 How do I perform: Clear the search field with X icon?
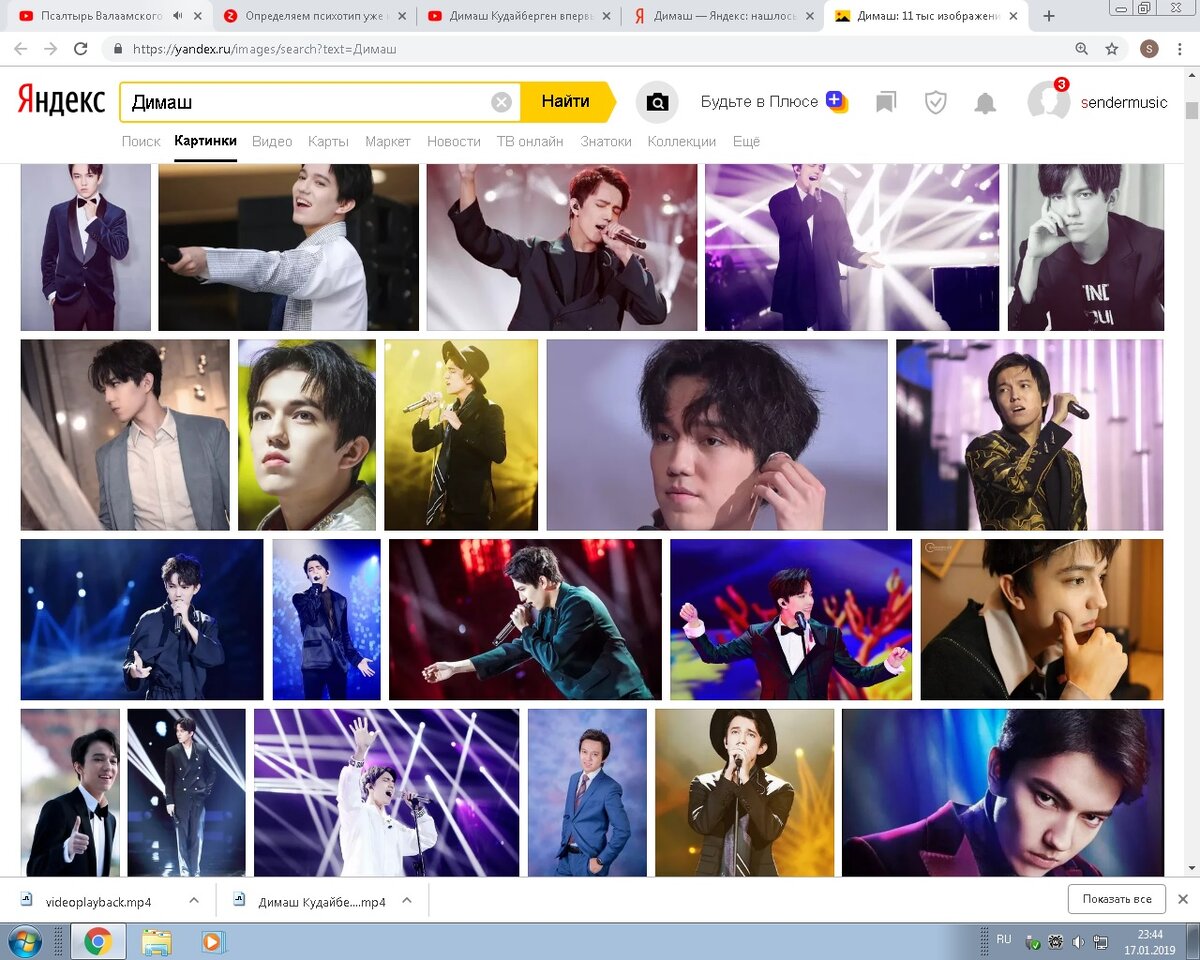click(x=501, y=102)
